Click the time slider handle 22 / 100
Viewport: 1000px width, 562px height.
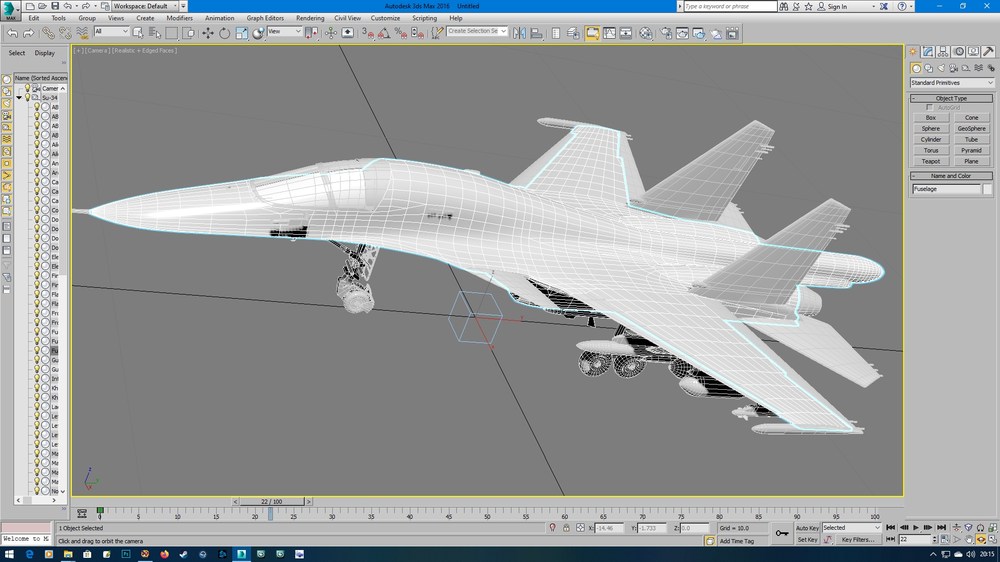point(271,501)
